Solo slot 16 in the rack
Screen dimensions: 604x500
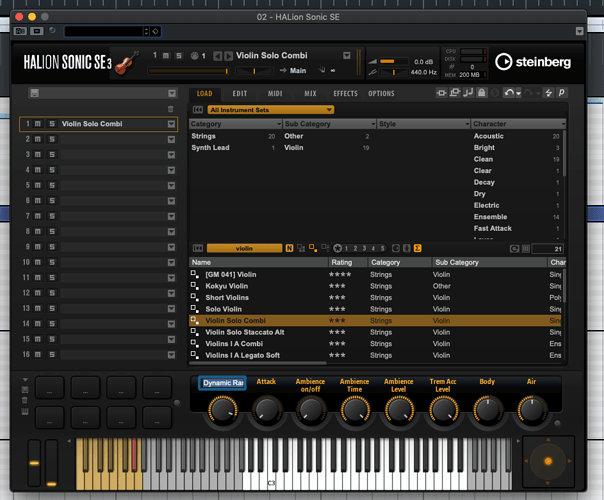coord(52,354)
